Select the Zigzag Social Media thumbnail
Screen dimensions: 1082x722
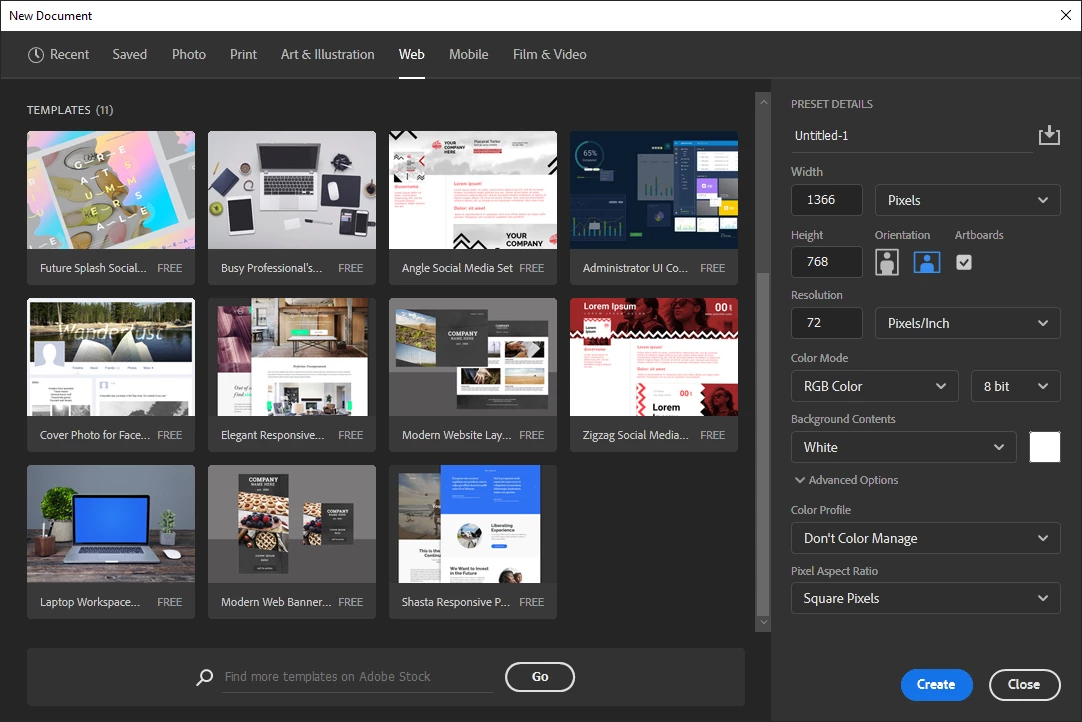(x=653, y=357)
